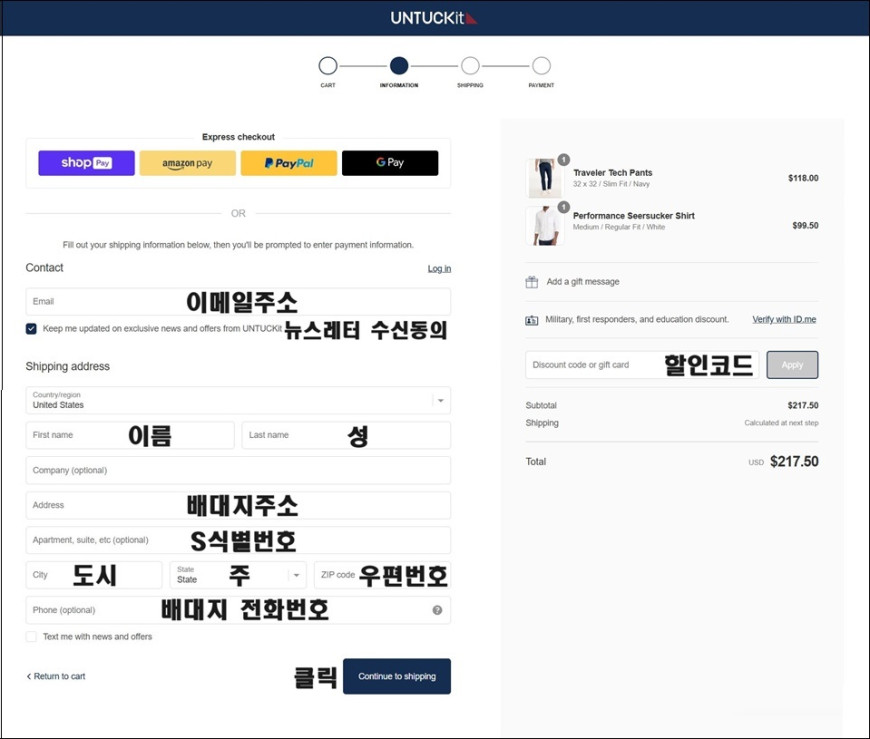Focus the Address field

tap(238, 505)
